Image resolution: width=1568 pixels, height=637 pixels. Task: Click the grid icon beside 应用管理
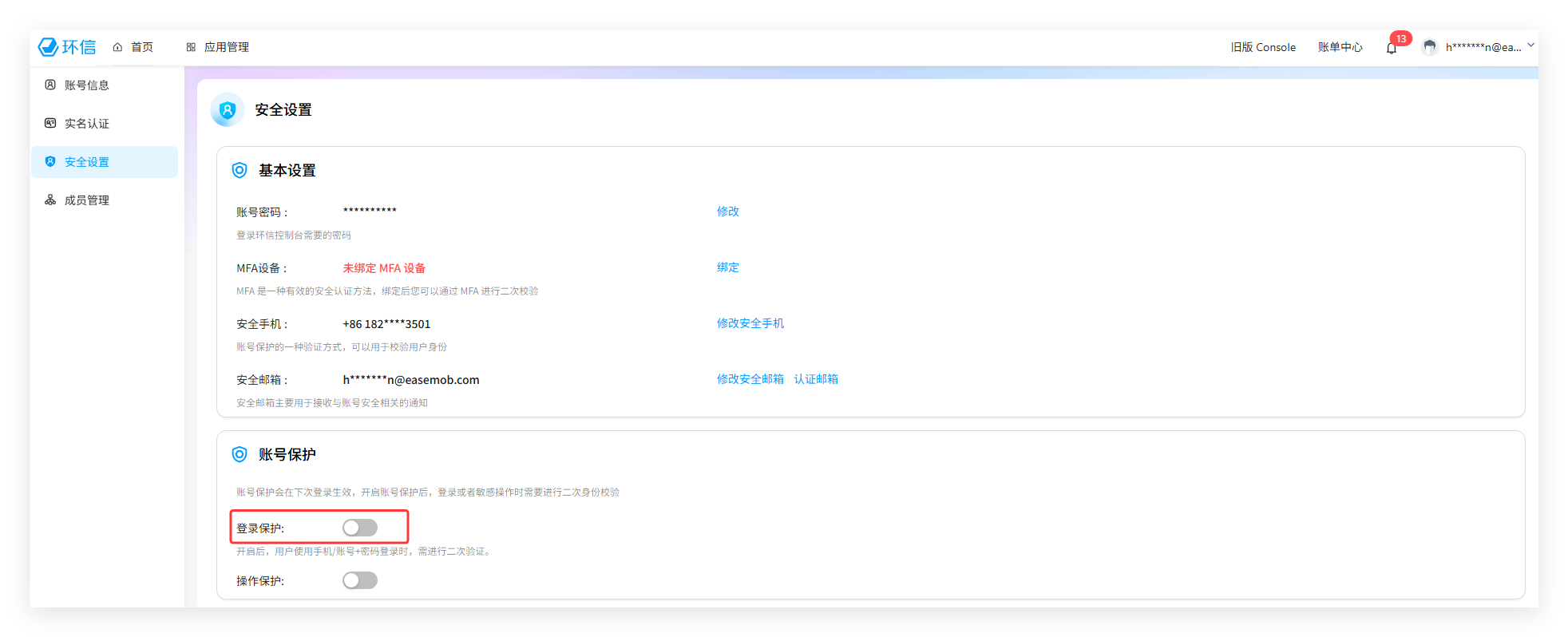pos(191,47)
